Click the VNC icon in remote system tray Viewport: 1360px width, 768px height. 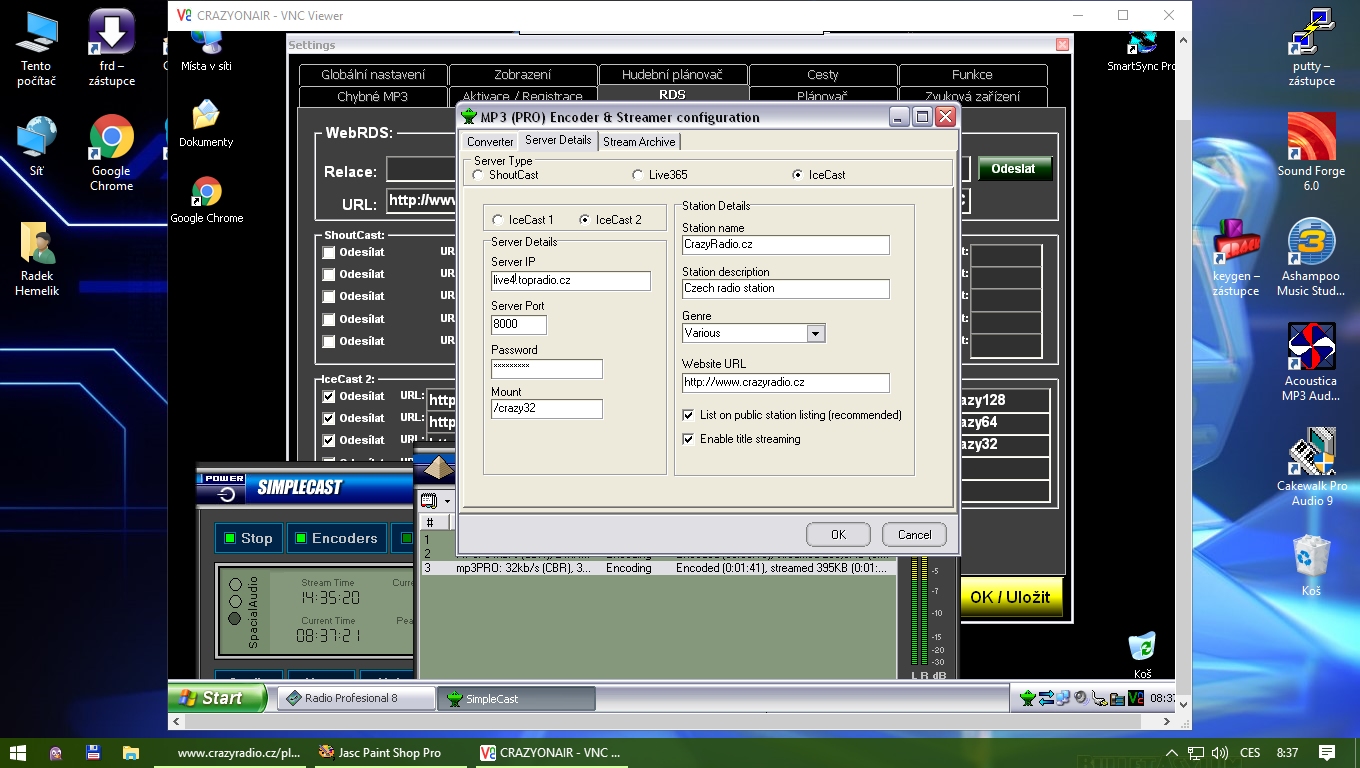1135,698
